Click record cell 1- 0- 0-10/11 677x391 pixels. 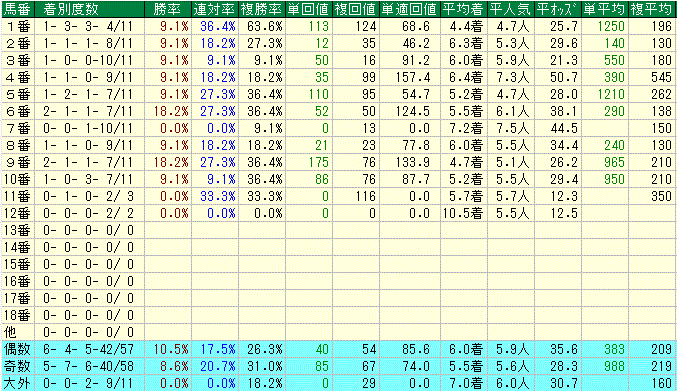pos(89,60)
